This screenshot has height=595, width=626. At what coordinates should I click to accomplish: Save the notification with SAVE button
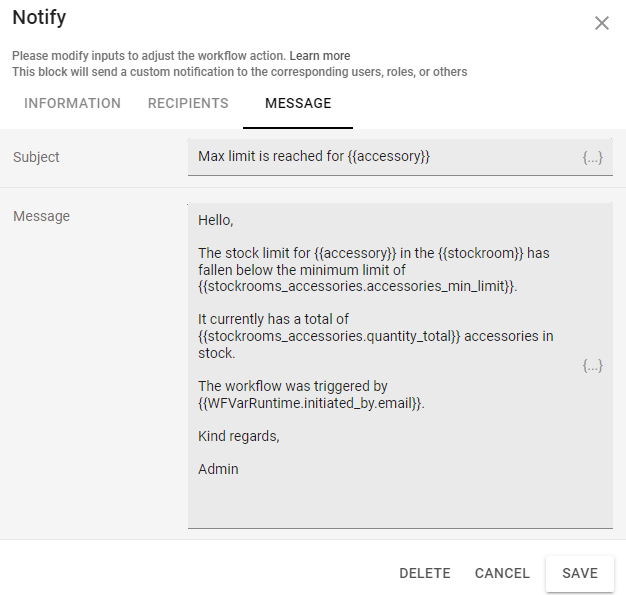coord(580,574)
